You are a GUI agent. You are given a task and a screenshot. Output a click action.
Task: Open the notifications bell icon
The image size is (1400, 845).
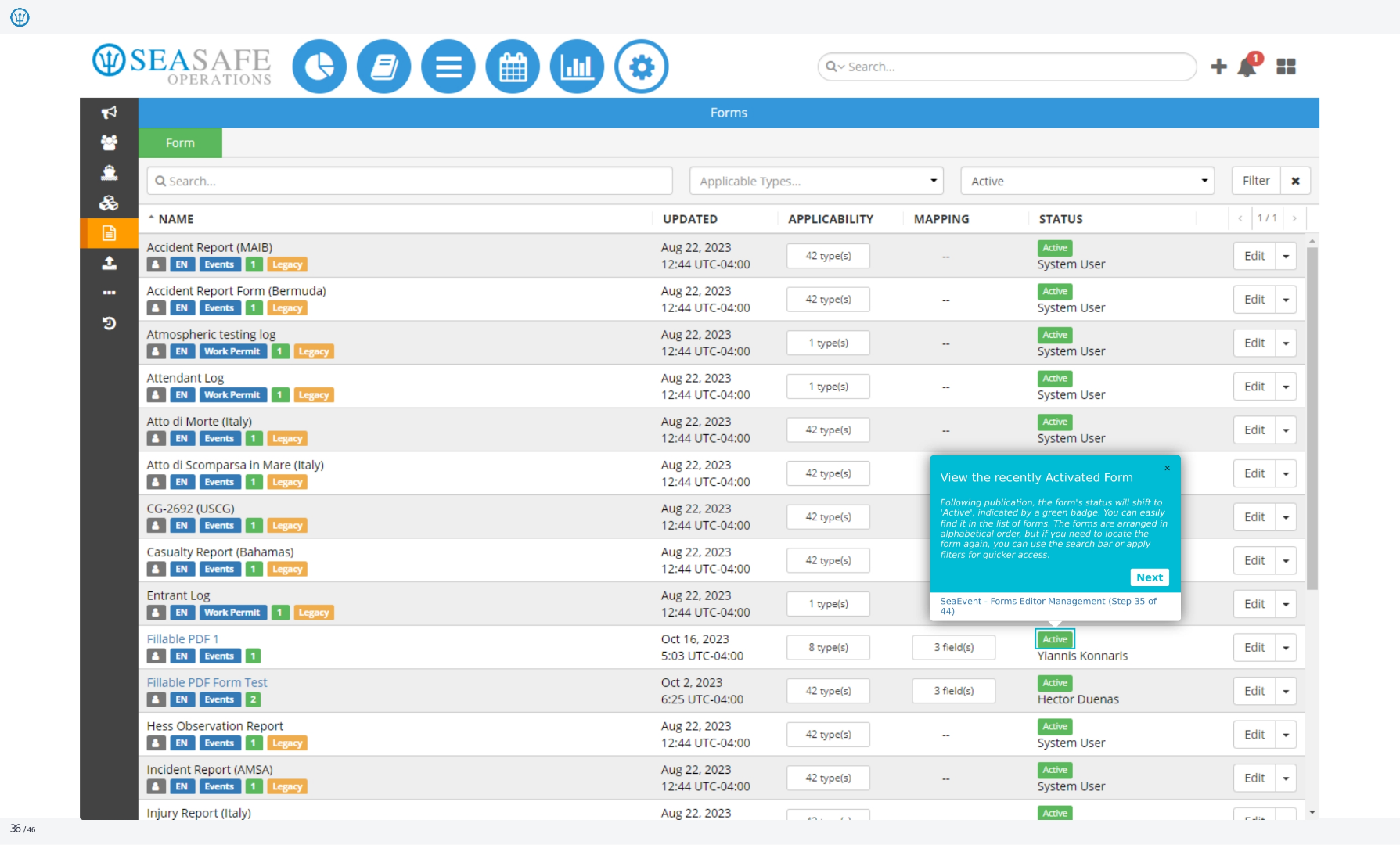[1248, 66]
